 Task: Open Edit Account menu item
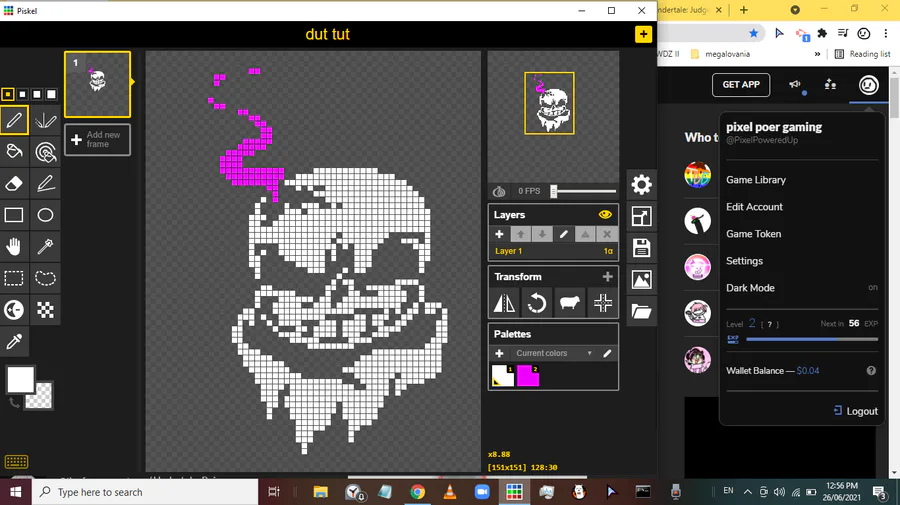point(754,207)
